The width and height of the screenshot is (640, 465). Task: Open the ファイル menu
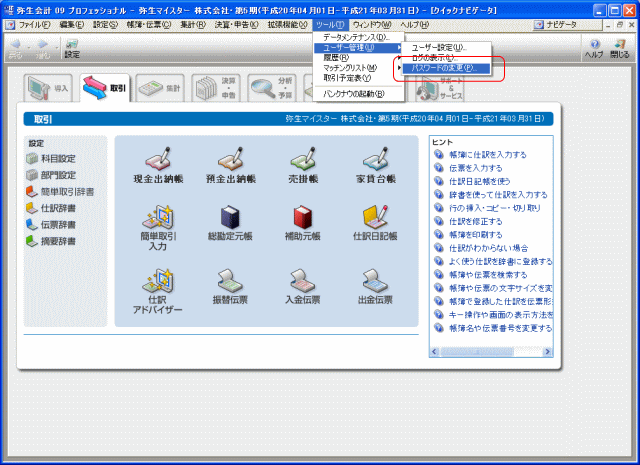tap(34, 25)
